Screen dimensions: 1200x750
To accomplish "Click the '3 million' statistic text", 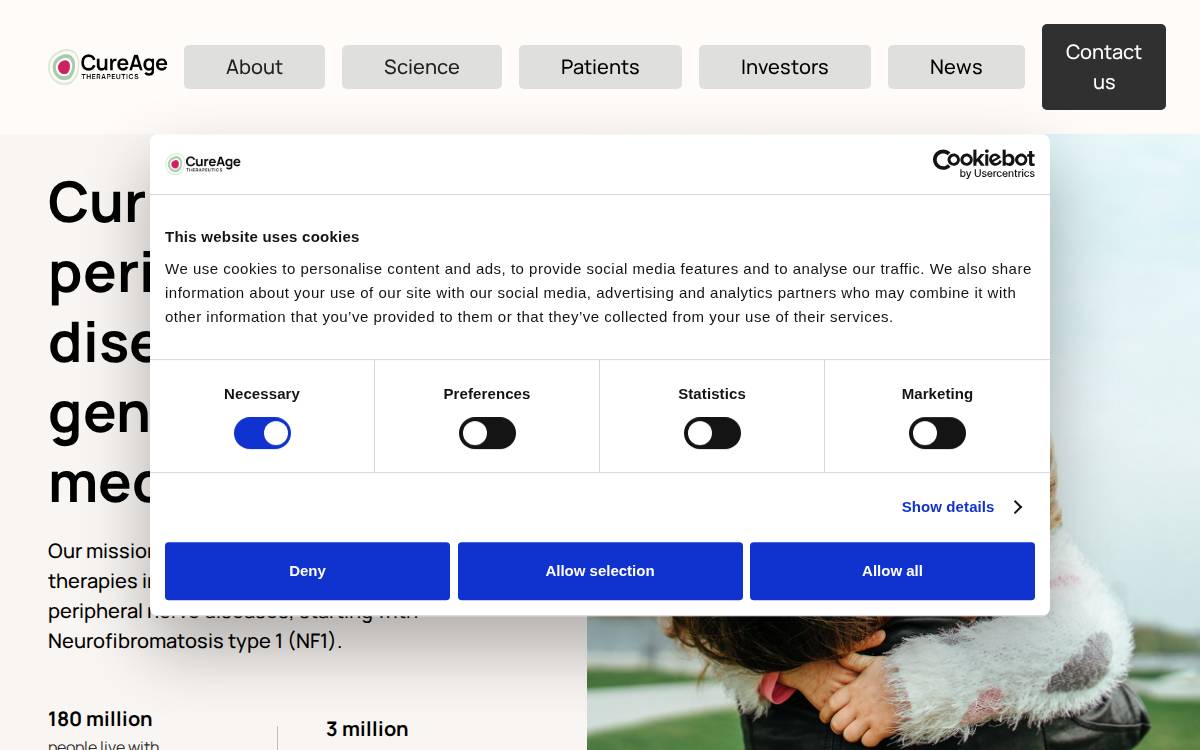I will click(x=367, y=729).
